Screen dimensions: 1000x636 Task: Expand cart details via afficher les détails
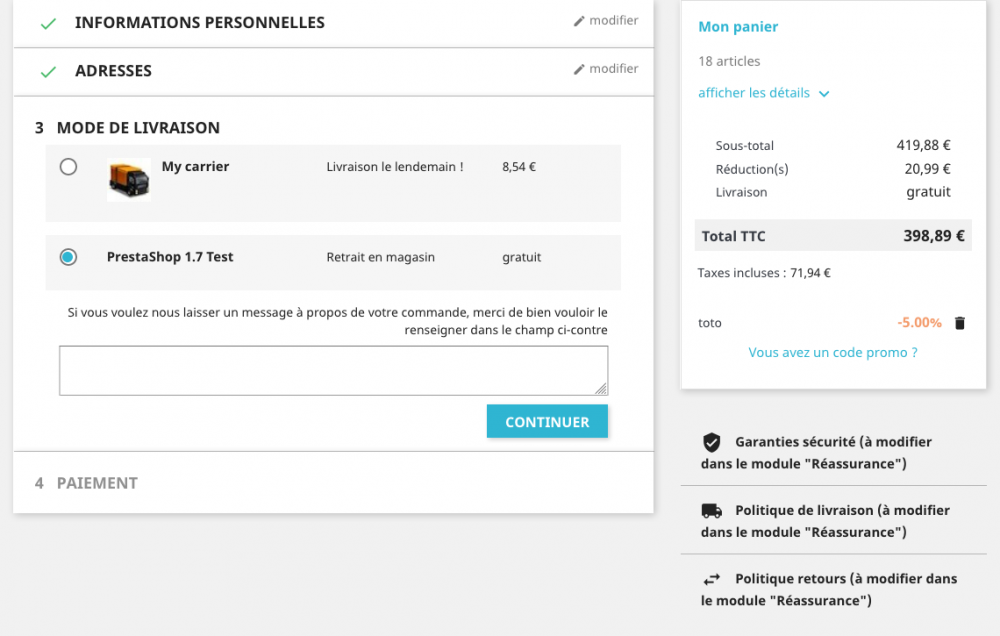754,93
